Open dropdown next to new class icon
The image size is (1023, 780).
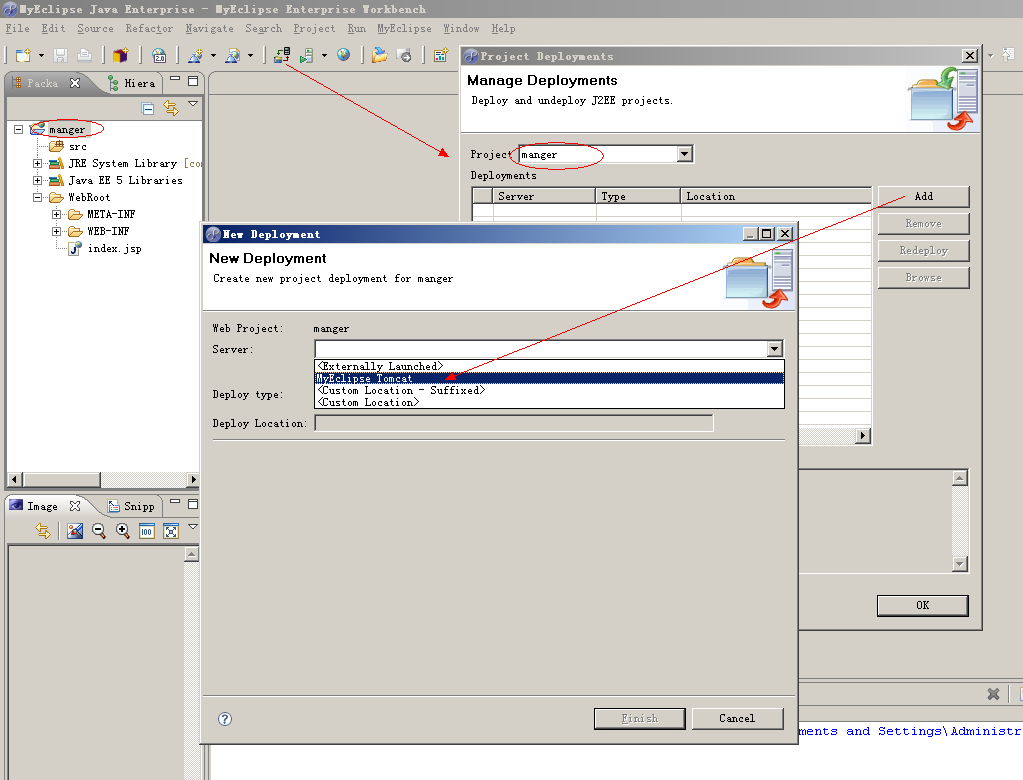(x=213, y=55)
